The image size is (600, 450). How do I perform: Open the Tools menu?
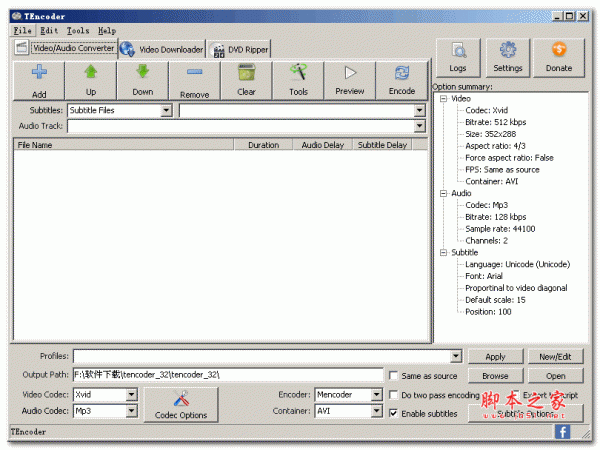pos(78,31)
